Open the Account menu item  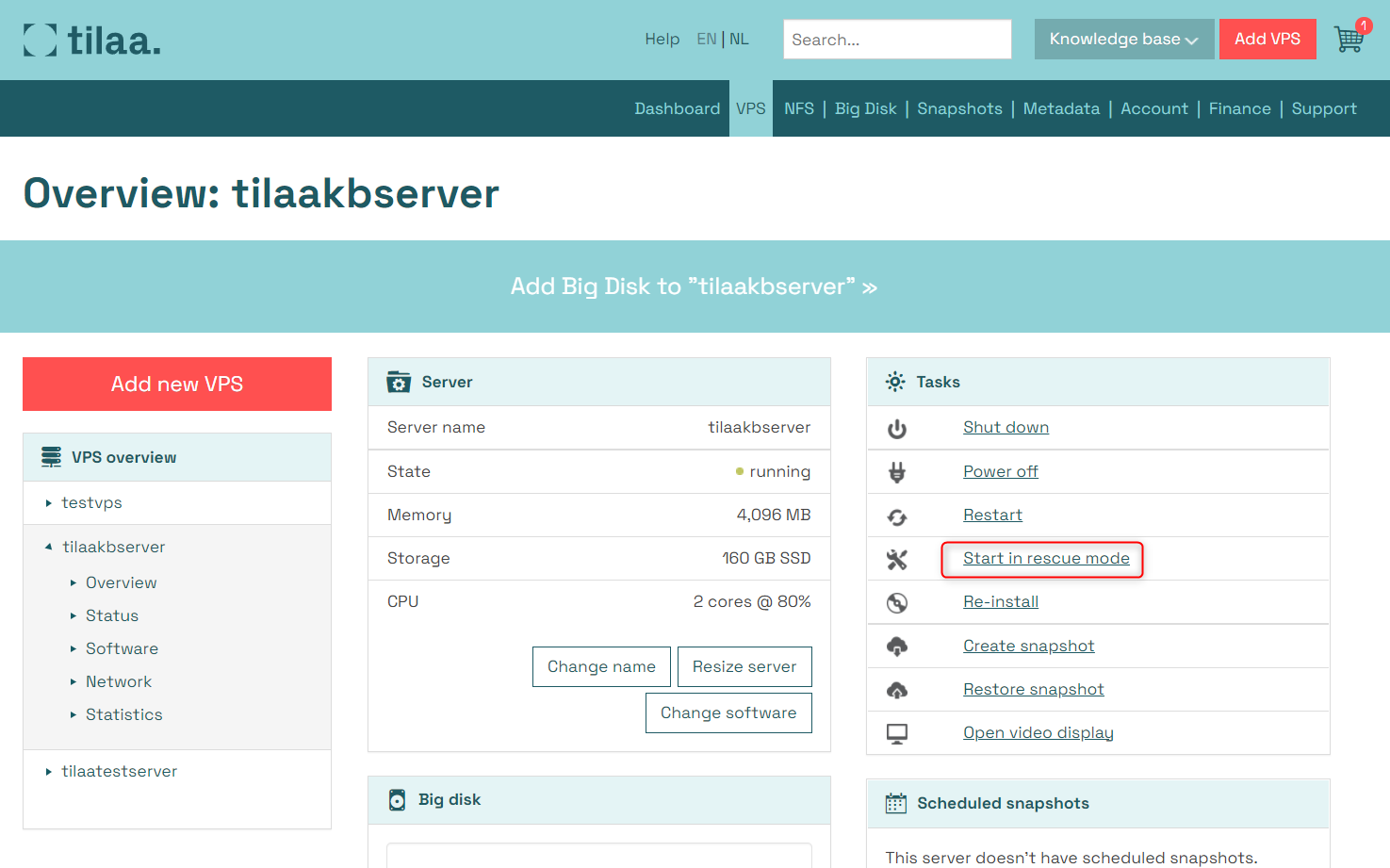(x=1154, y=108)
